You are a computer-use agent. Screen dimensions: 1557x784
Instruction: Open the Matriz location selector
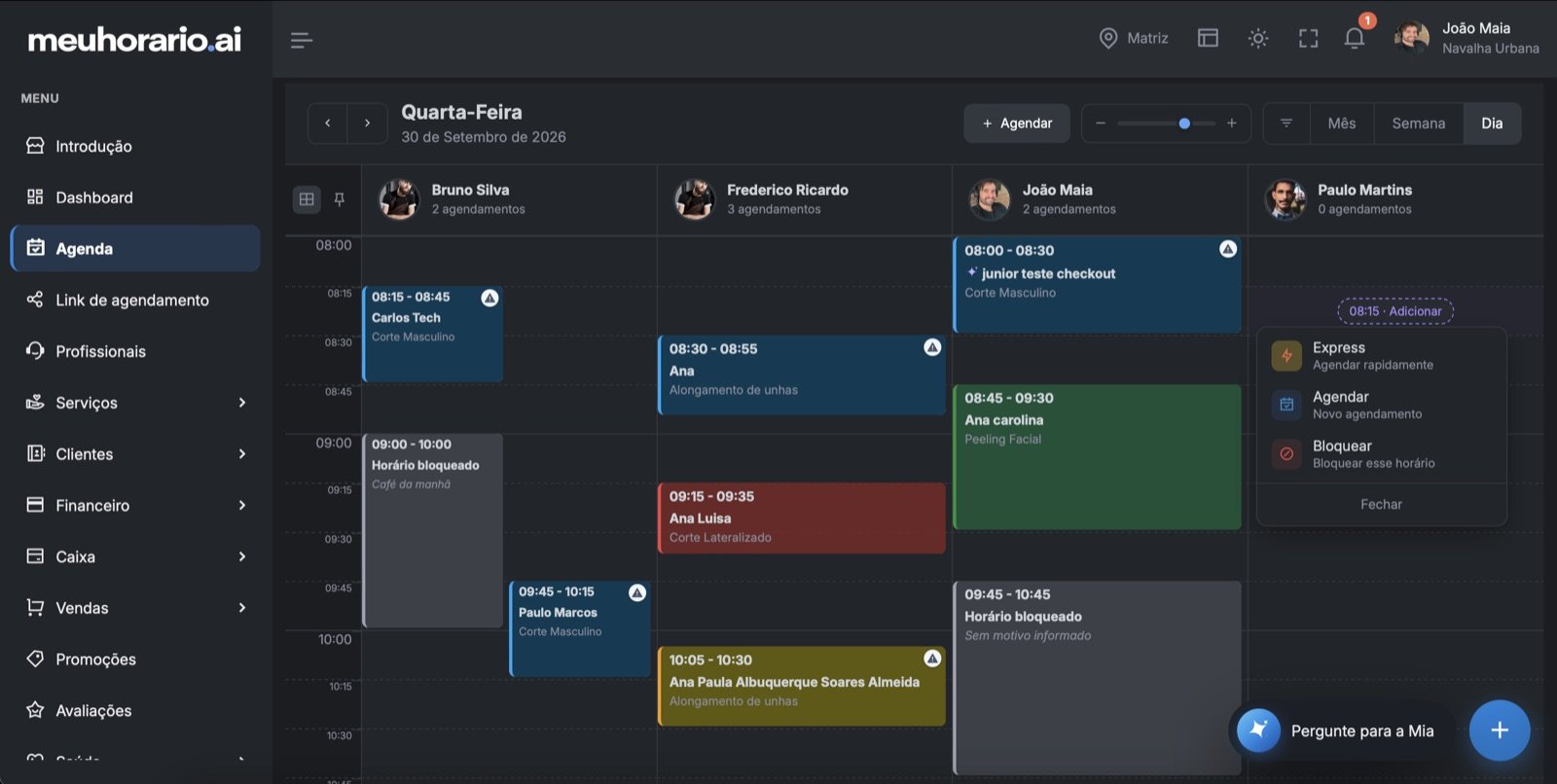coord(1134,38)
